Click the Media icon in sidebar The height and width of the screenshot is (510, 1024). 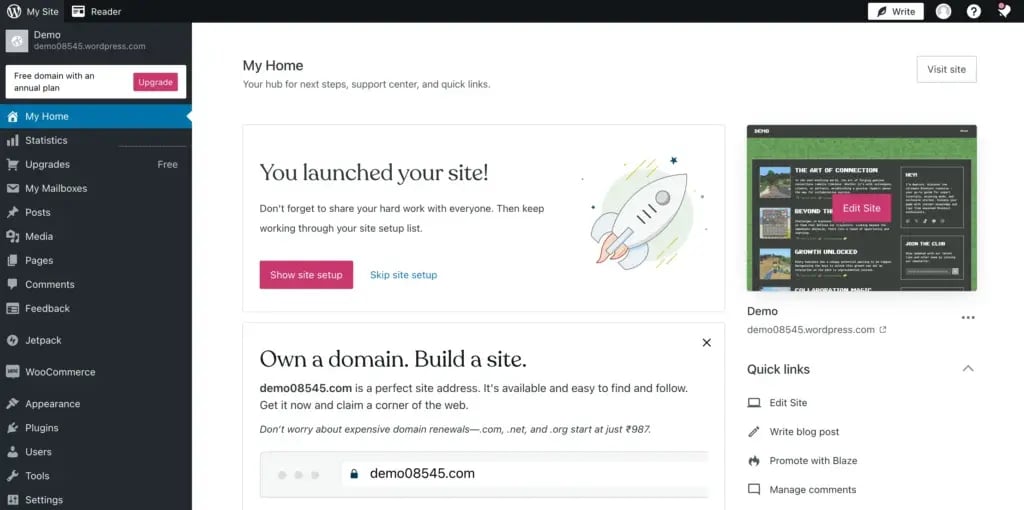[13, 237]
